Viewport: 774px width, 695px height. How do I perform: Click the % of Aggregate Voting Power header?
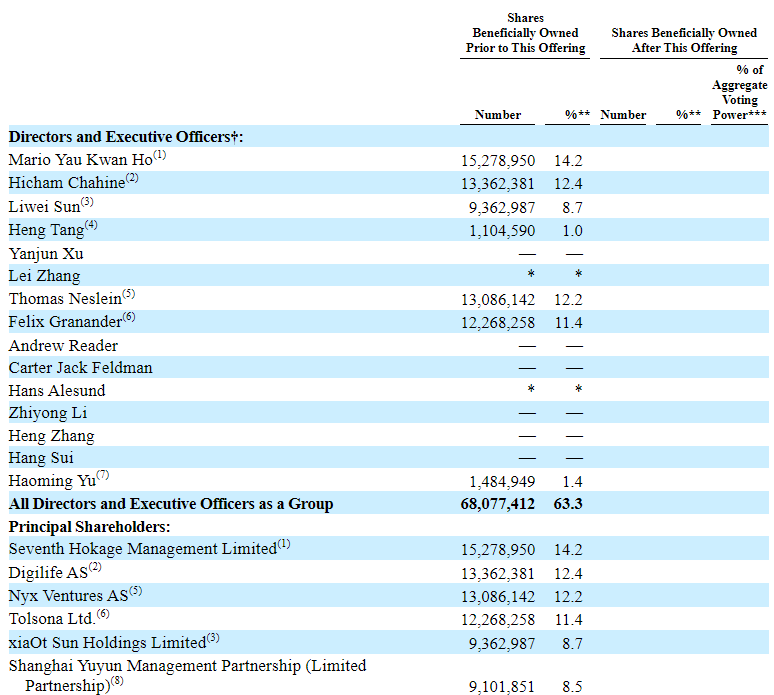point(740,92)
